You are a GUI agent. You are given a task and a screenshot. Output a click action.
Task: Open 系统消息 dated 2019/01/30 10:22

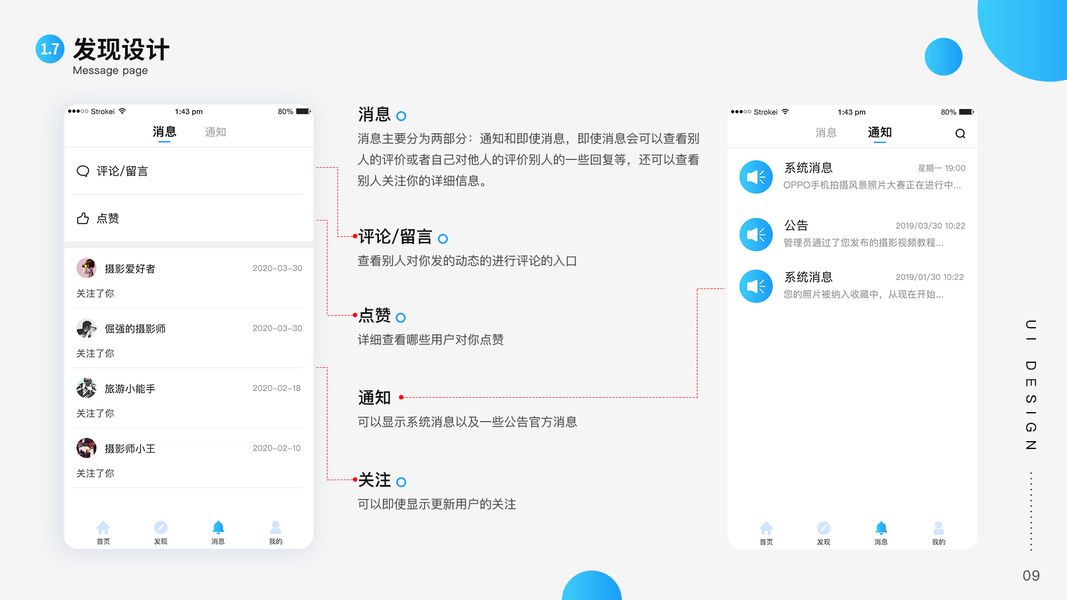click(808, 277)
